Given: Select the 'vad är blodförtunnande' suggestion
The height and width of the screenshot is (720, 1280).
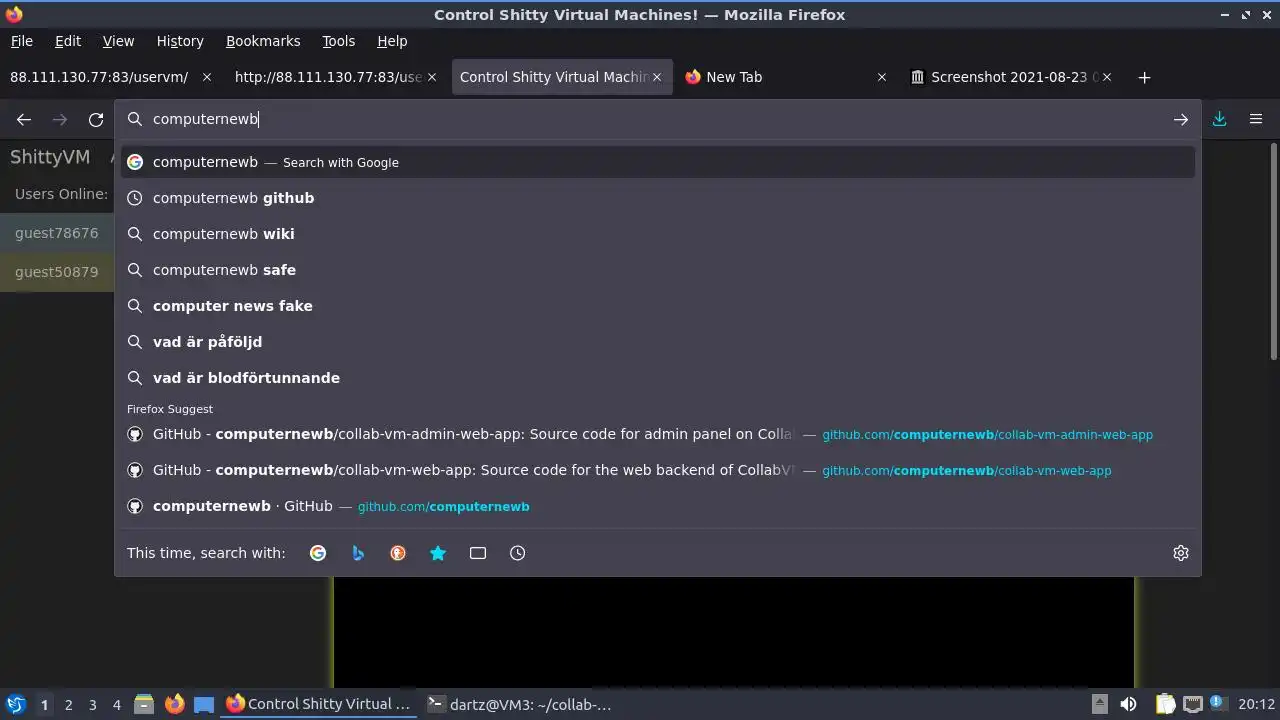Looking at the screenshot, I should [658, 378].
